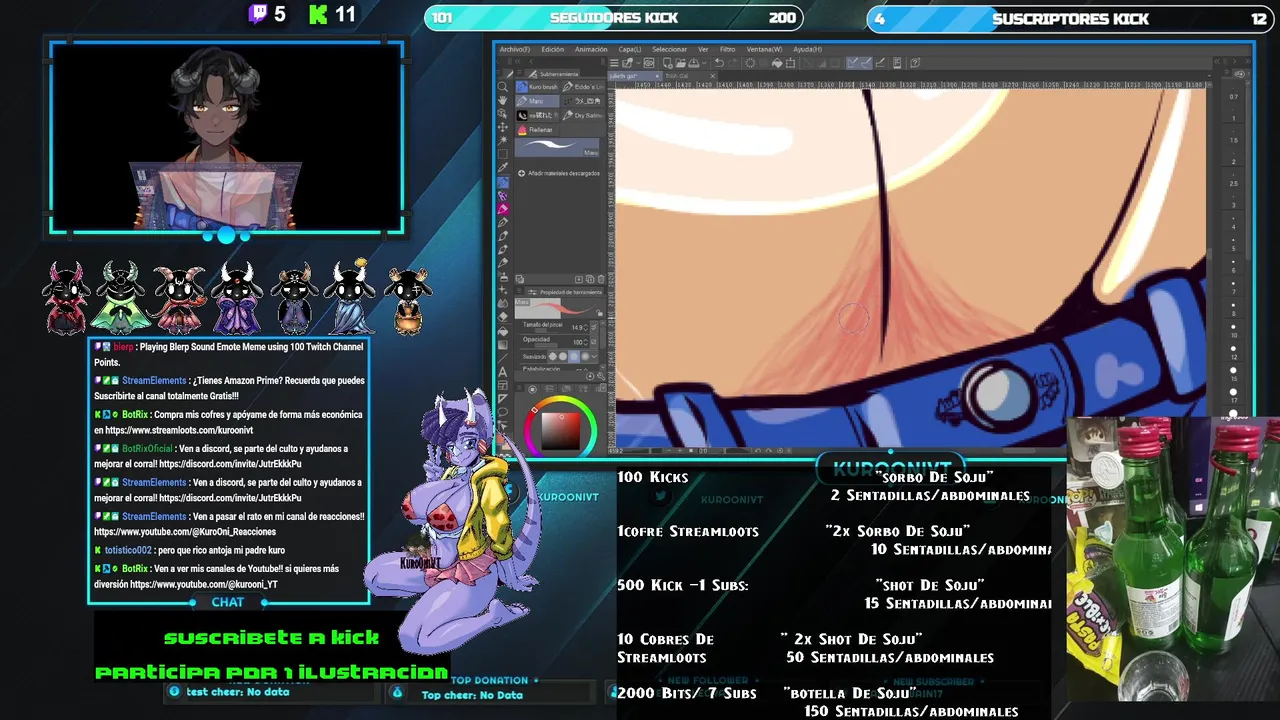1280x720 pixels.
Task: Open the hamburger command bar menu
Action: tap(614, 63)
